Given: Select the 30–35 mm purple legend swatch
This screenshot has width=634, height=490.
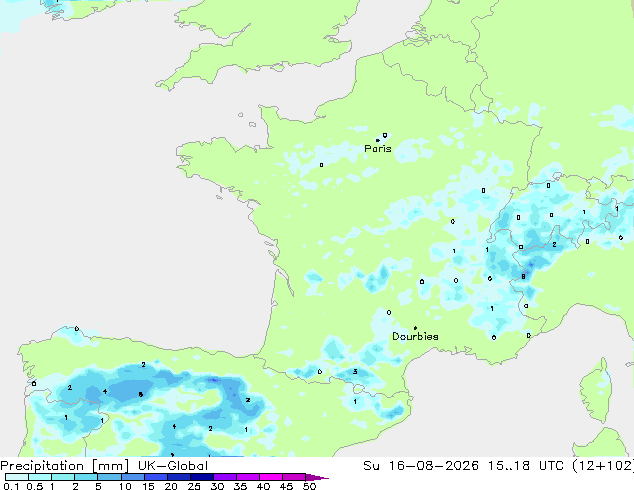Looking at the screenshot, I should tap(224, 477).
